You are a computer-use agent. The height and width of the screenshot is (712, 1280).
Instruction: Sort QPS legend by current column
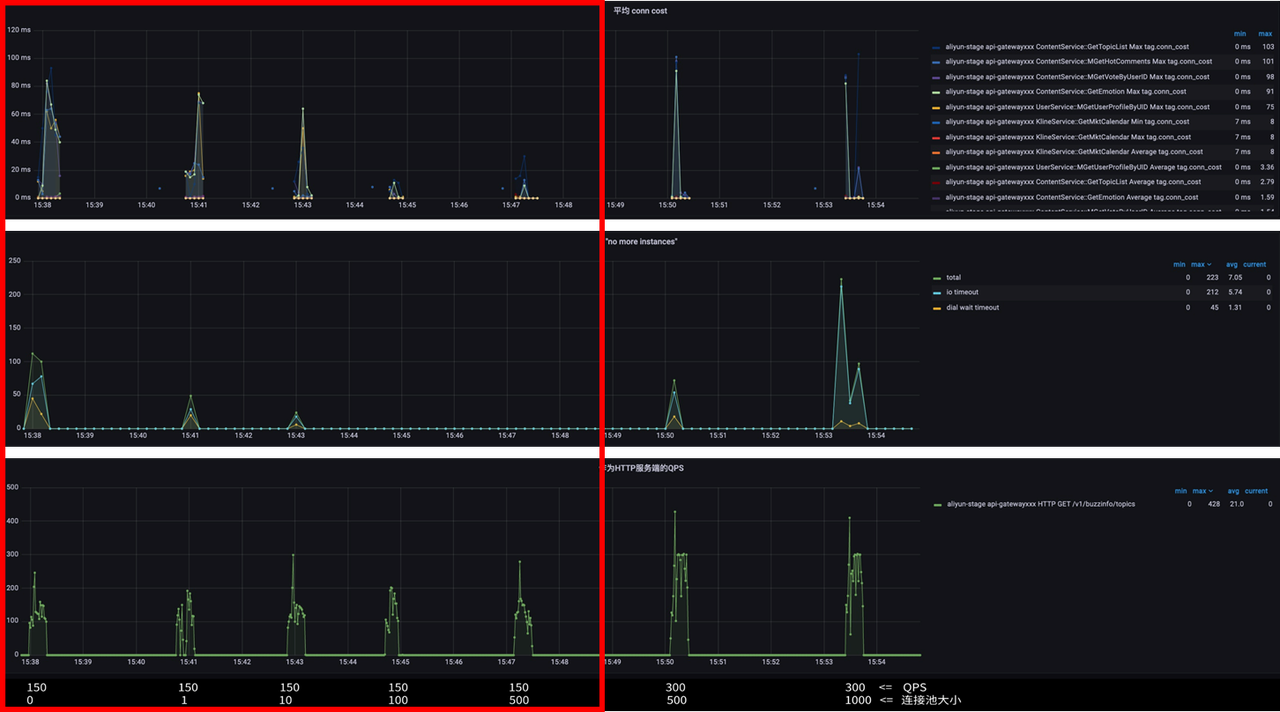1255,491
